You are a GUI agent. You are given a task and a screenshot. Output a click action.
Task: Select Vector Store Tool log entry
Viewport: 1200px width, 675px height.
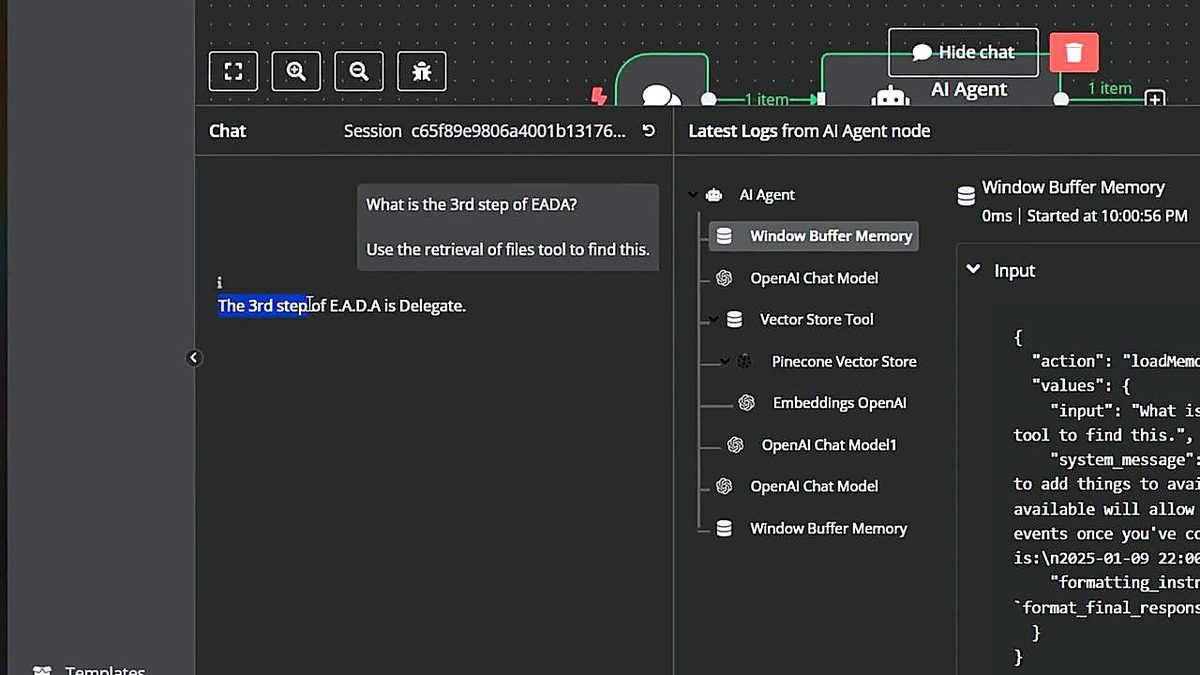816,320
